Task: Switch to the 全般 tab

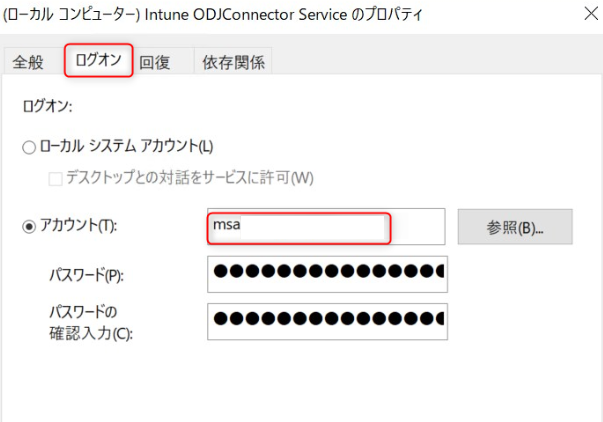Action: (28, 62)
